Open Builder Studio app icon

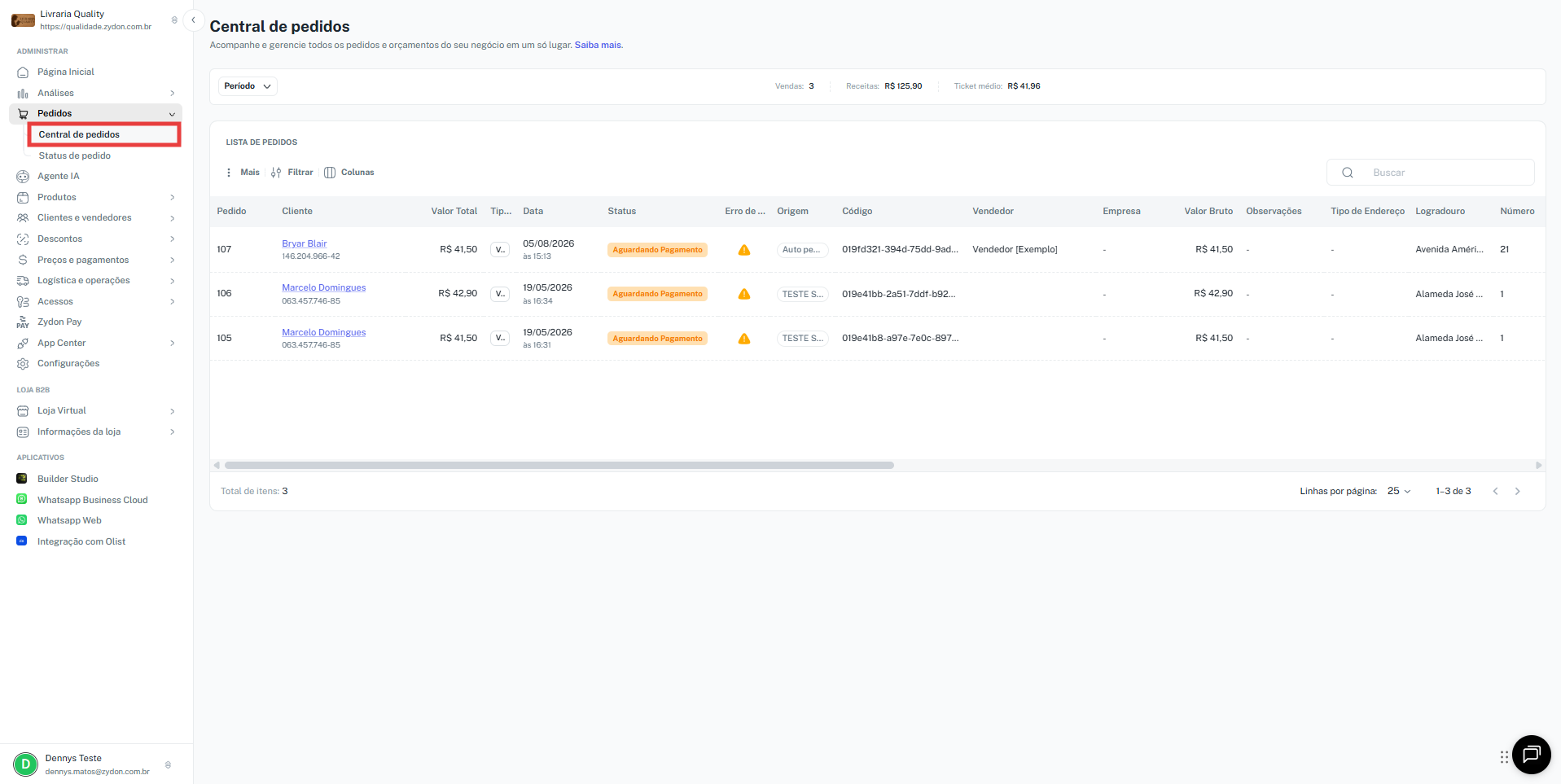(22, 479)
